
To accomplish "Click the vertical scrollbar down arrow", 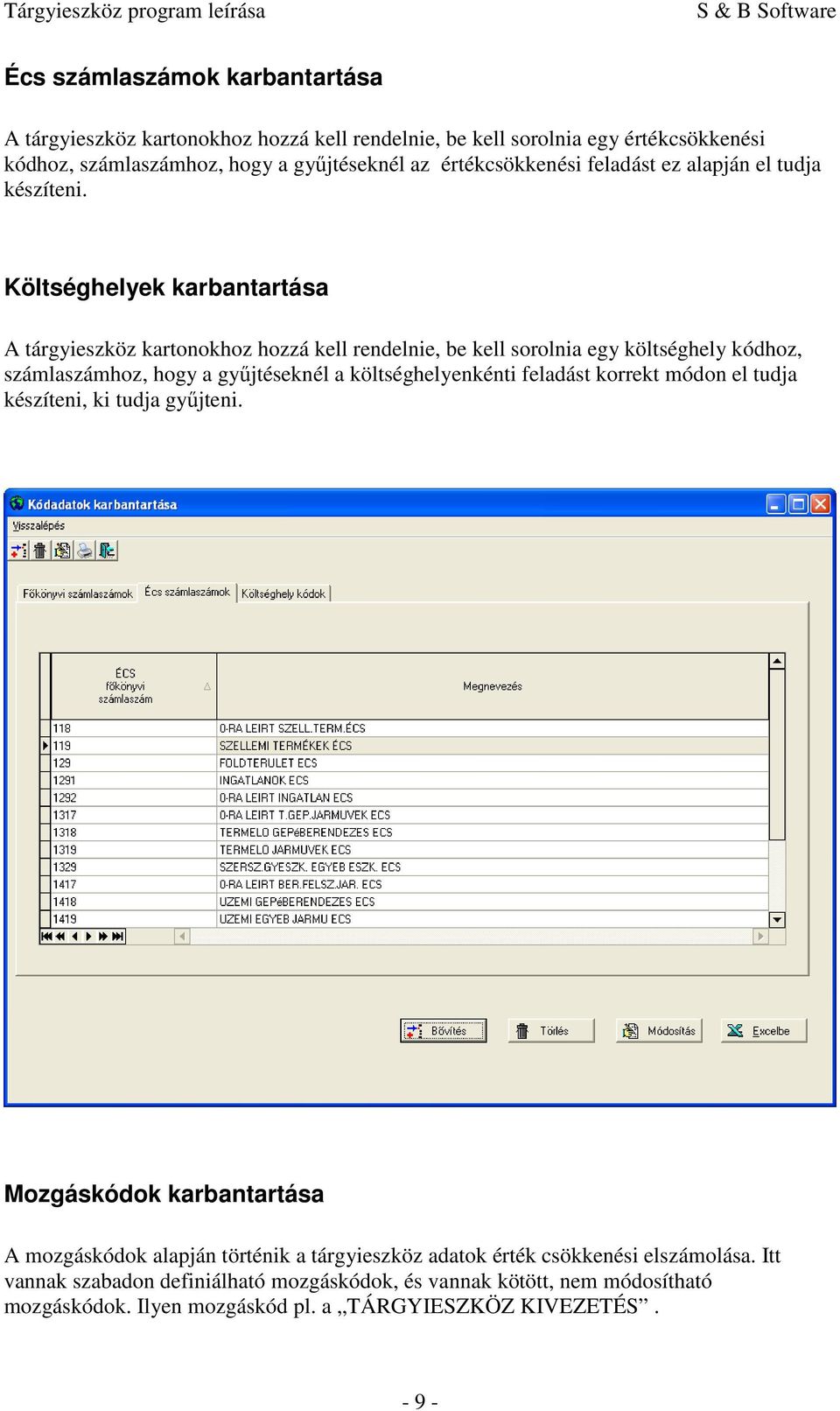I will click(777, 920).
